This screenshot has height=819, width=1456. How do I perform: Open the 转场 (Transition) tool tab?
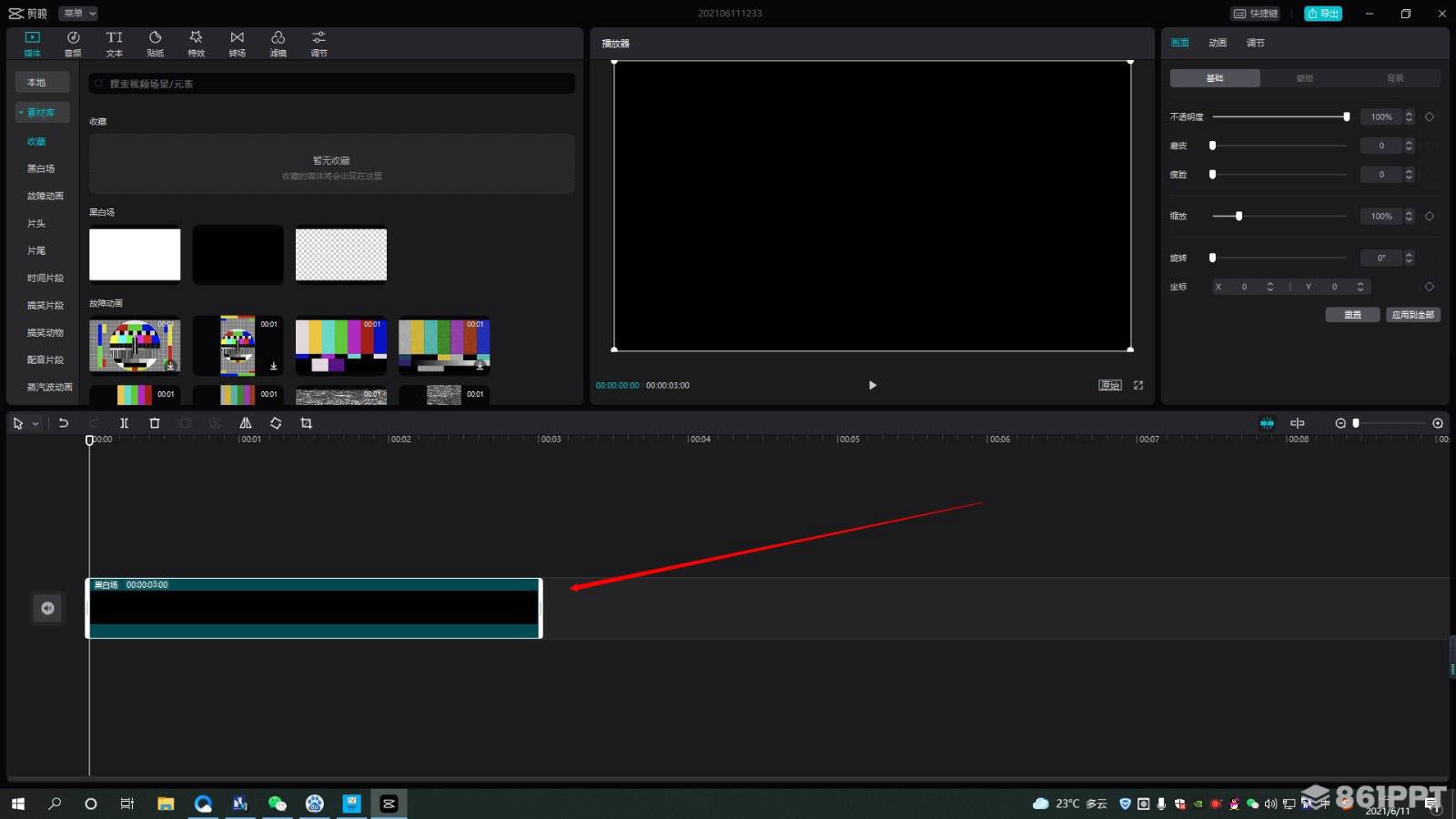tap(237, 43)
